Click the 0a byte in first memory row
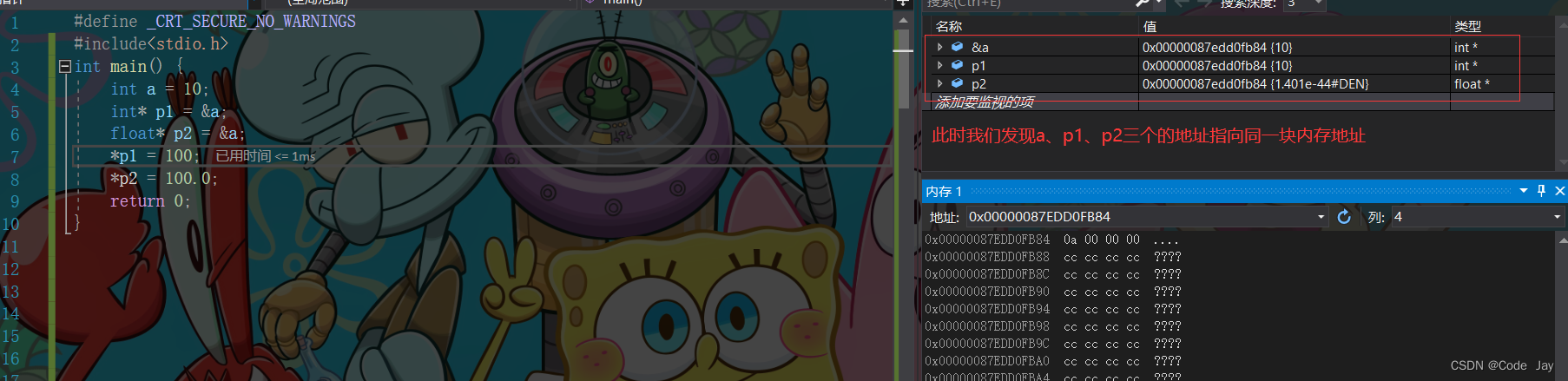Image resolution: width=1568 pixels, height=381 pixels. [1070, 240]
